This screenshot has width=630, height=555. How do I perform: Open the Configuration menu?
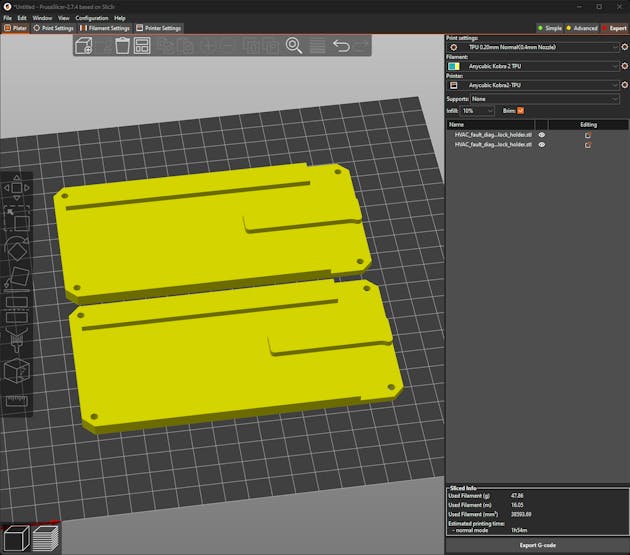92,18
